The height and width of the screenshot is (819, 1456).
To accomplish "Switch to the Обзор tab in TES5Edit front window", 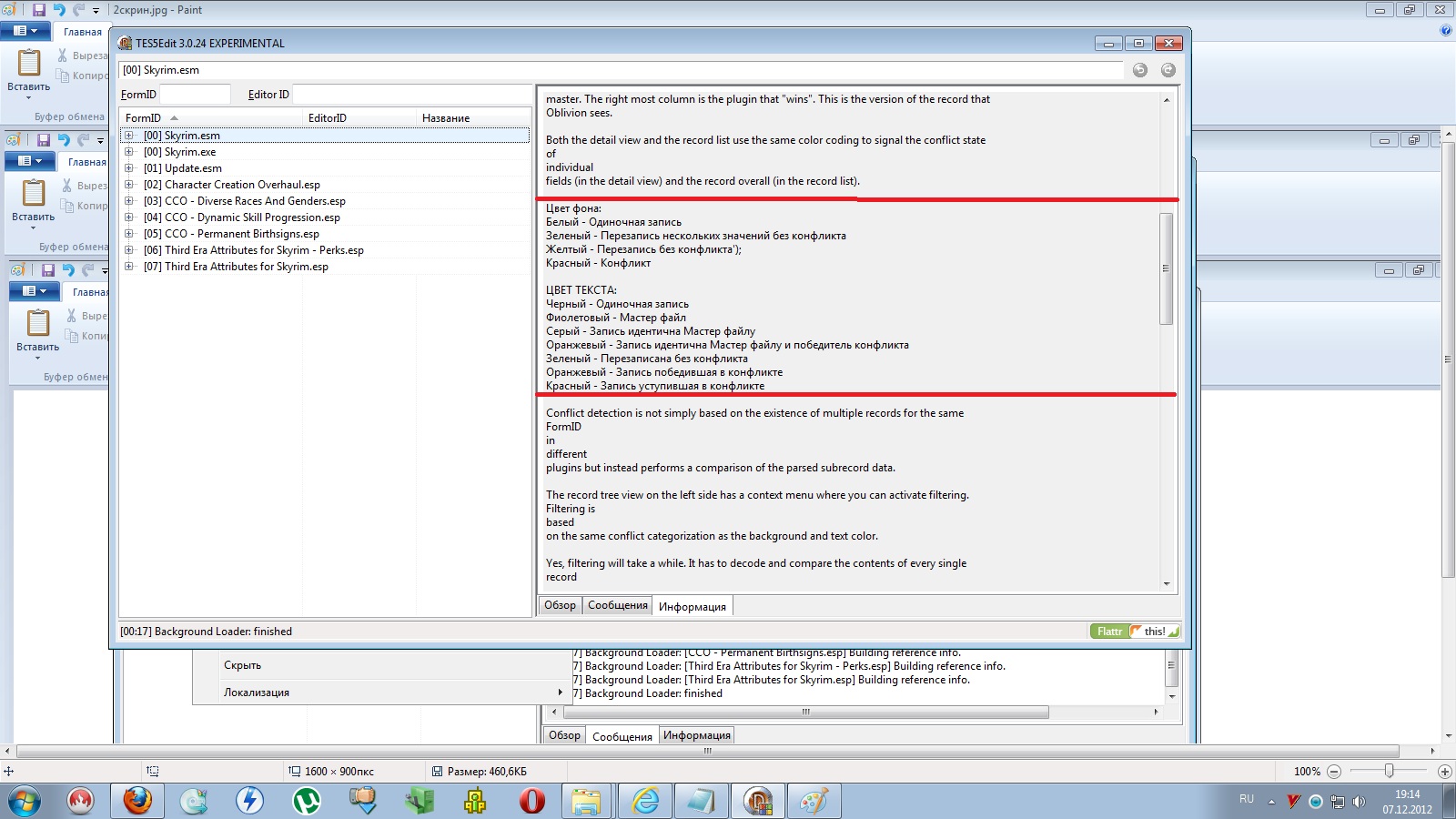I will coord(560,605).
